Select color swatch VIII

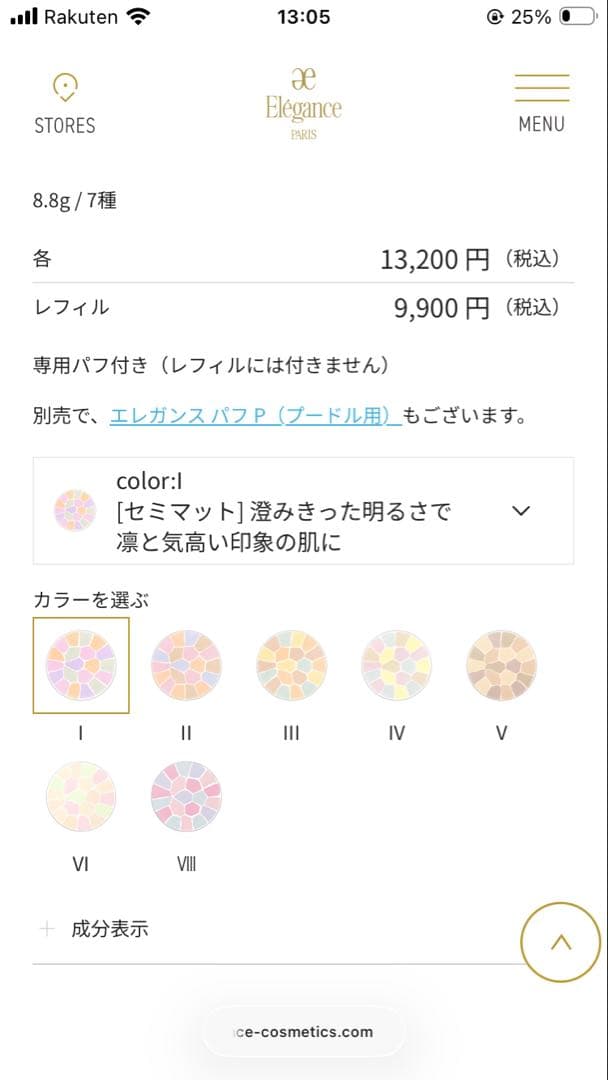coord(186,796)
